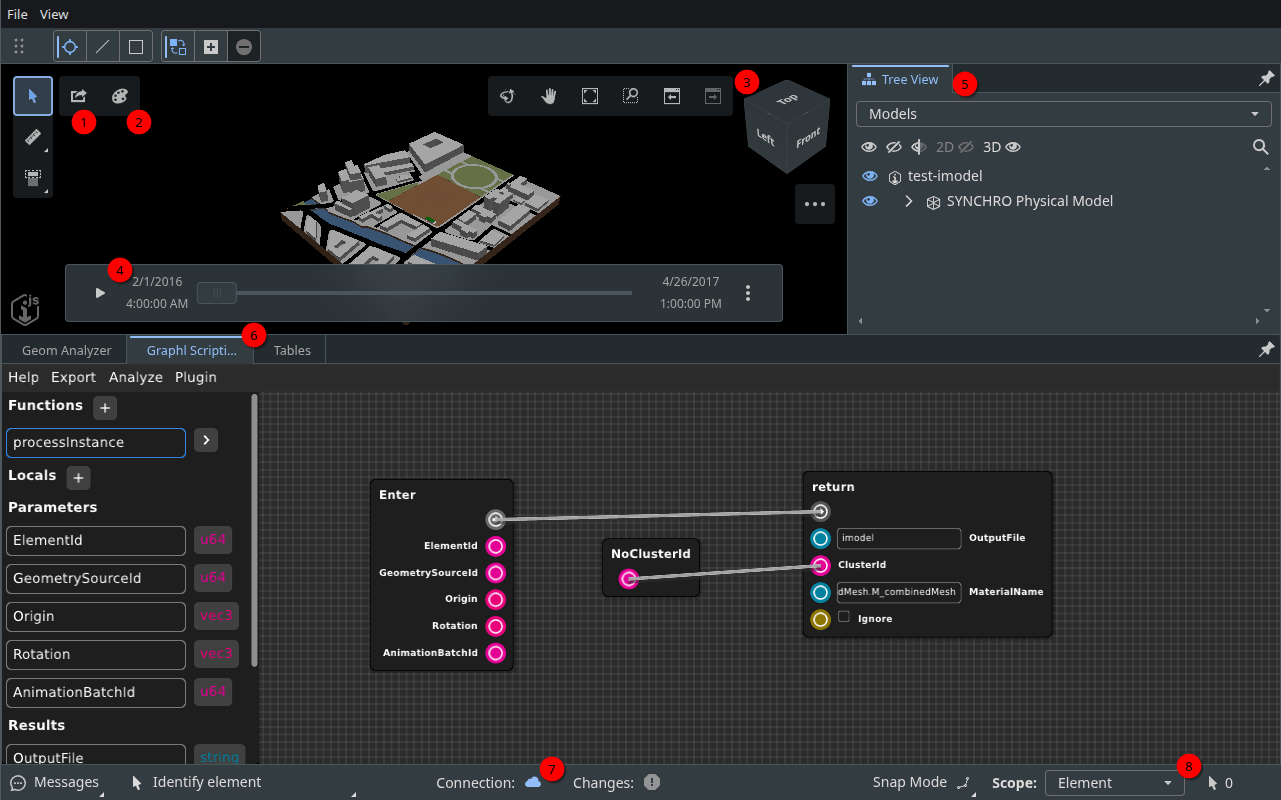Add a new function with the plus button
The height and width of the screenshot is (800, 1281).
104,407
